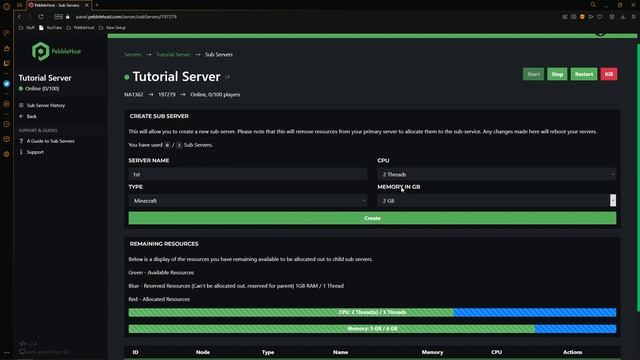Close the PebbleHost - Sub Servers tab

point(87,5)
